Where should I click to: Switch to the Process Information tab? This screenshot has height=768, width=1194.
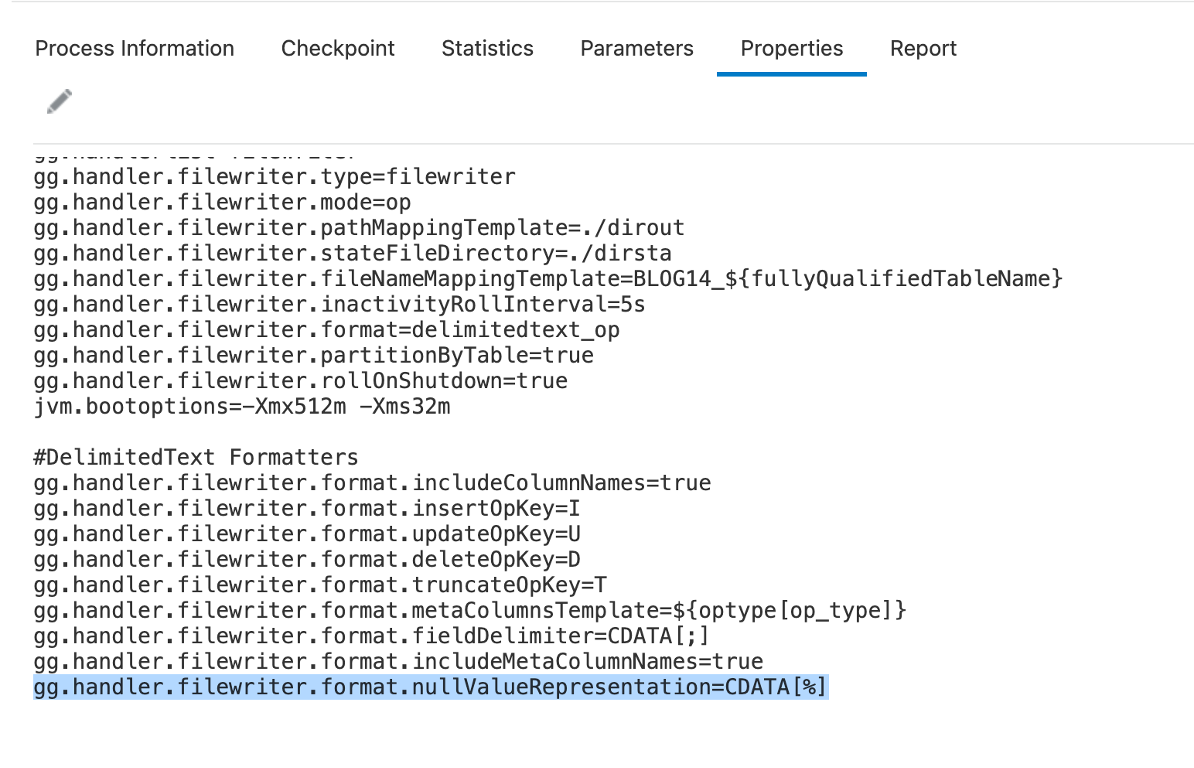tap(135, 49)
